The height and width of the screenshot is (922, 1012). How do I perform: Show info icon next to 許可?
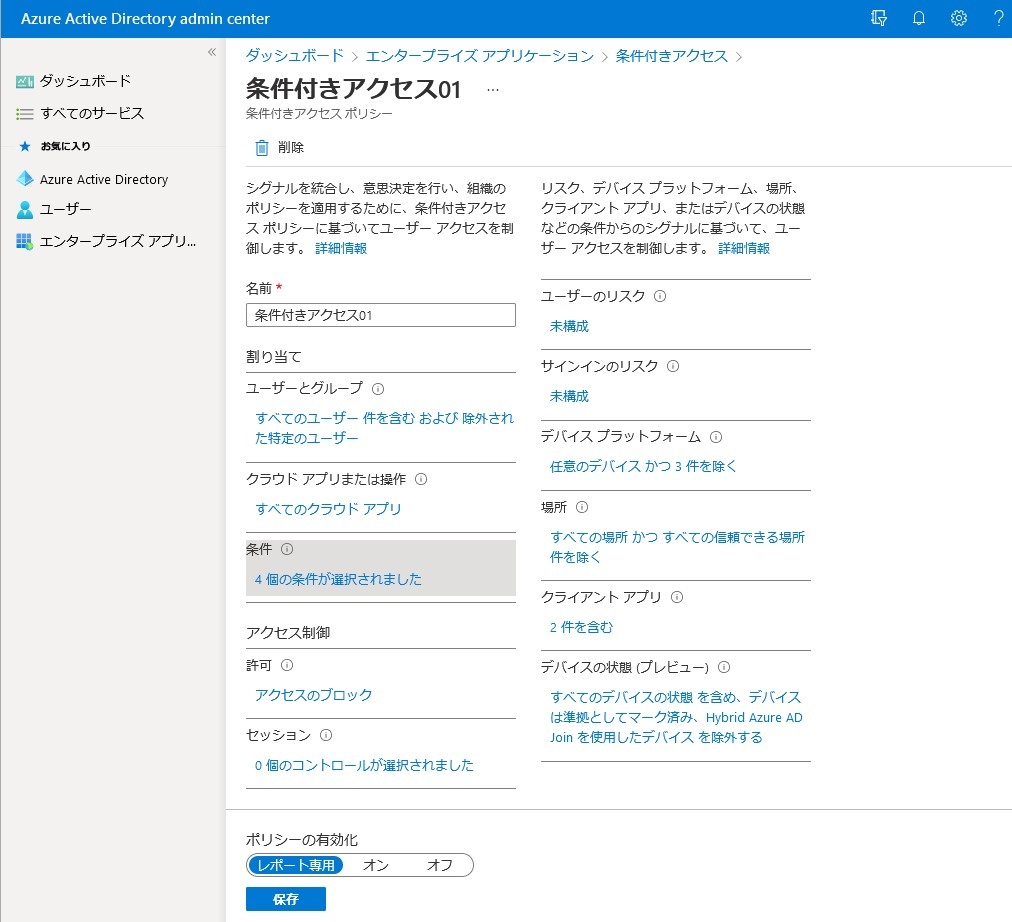tap(287, 665)
